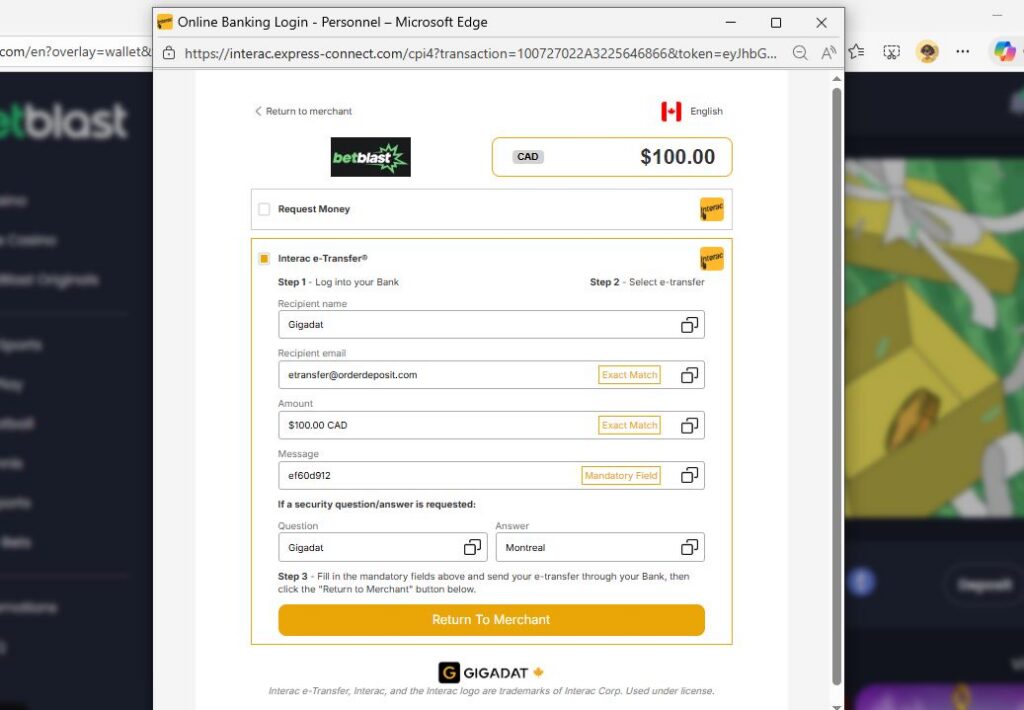Click Return to merchant link at top
Screen dimensions: 1024x710
tap(303, 111)
